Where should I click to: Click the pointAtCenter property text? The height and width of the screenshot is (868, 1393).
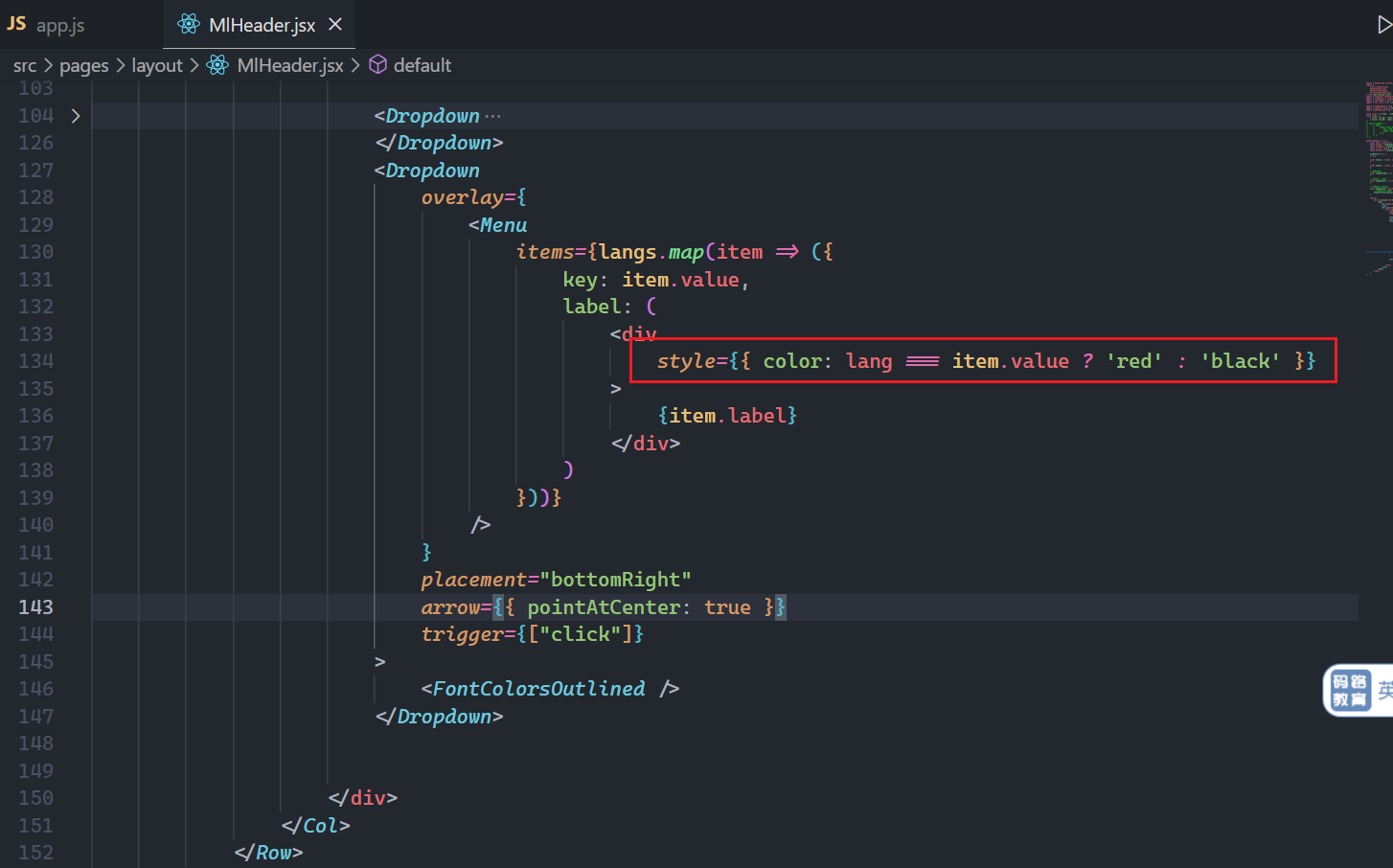point(603,607)
